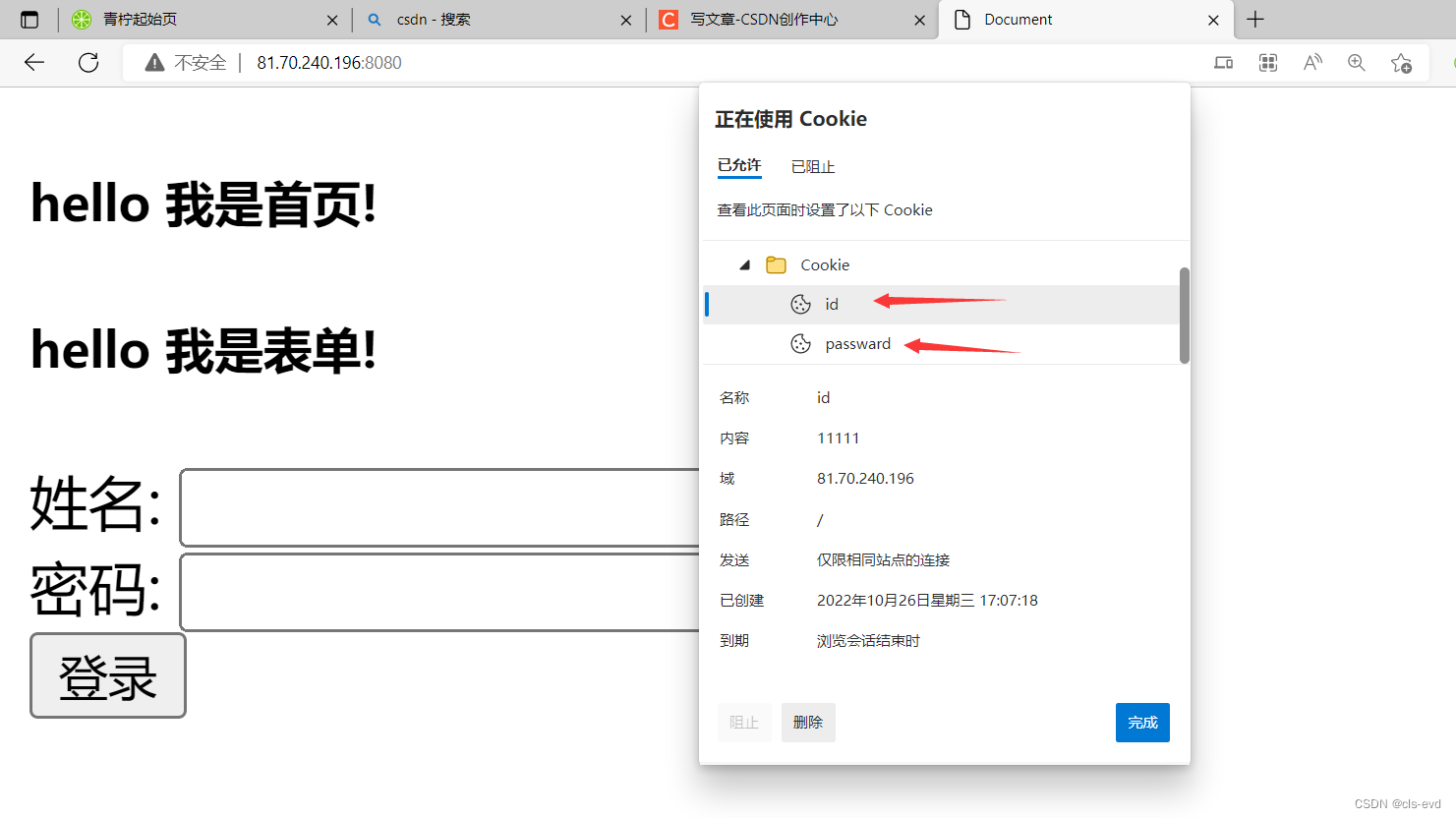Click the cookie list scrollbar
This screenshot has height=818, width=1456.
1185,315
